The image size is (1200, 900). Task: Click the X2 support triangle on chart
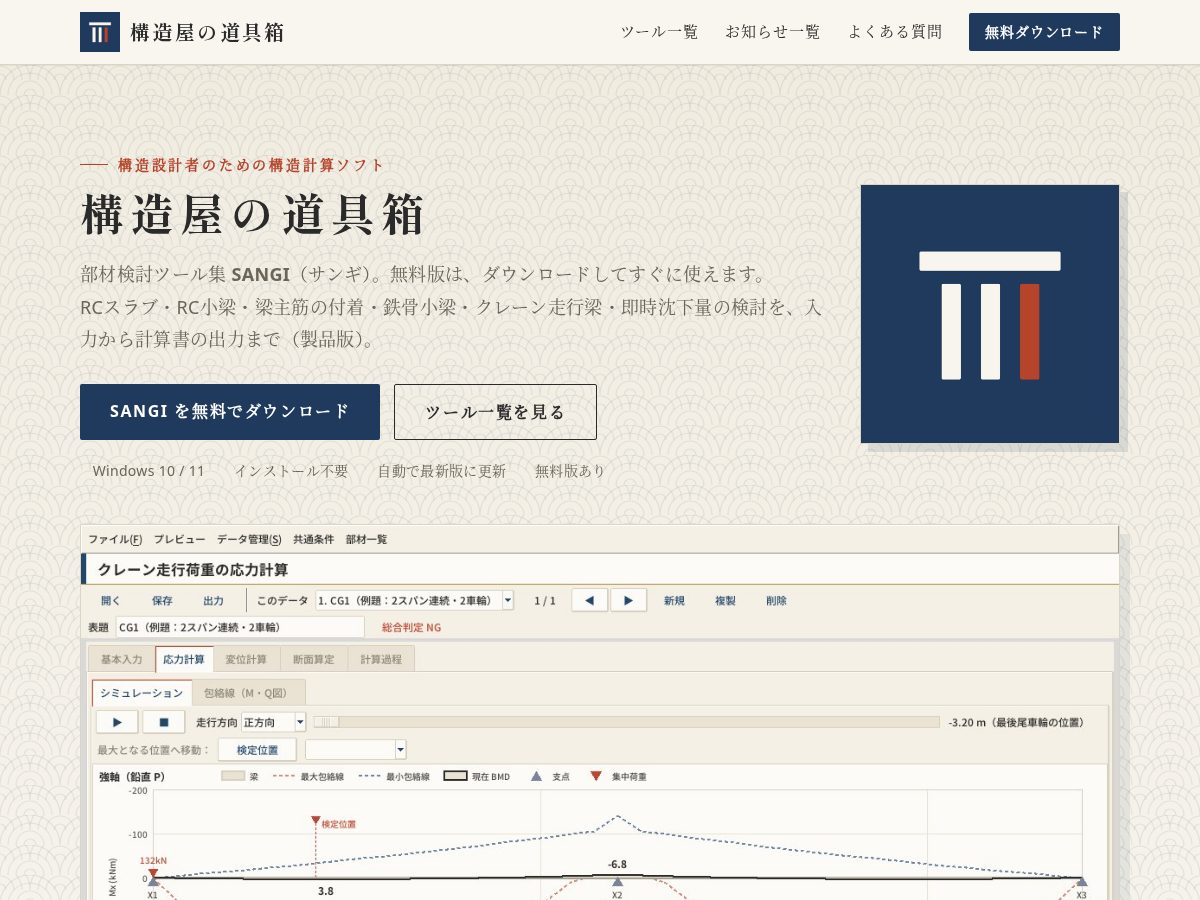click(617, 882)
